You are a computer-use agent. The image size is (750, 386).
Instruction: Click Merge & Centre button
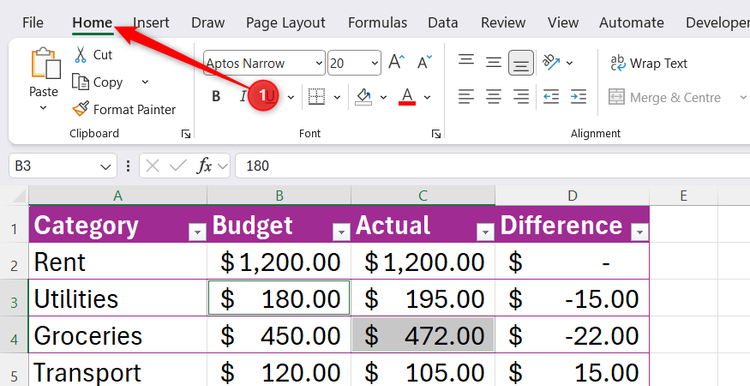(x=664, y=98)
